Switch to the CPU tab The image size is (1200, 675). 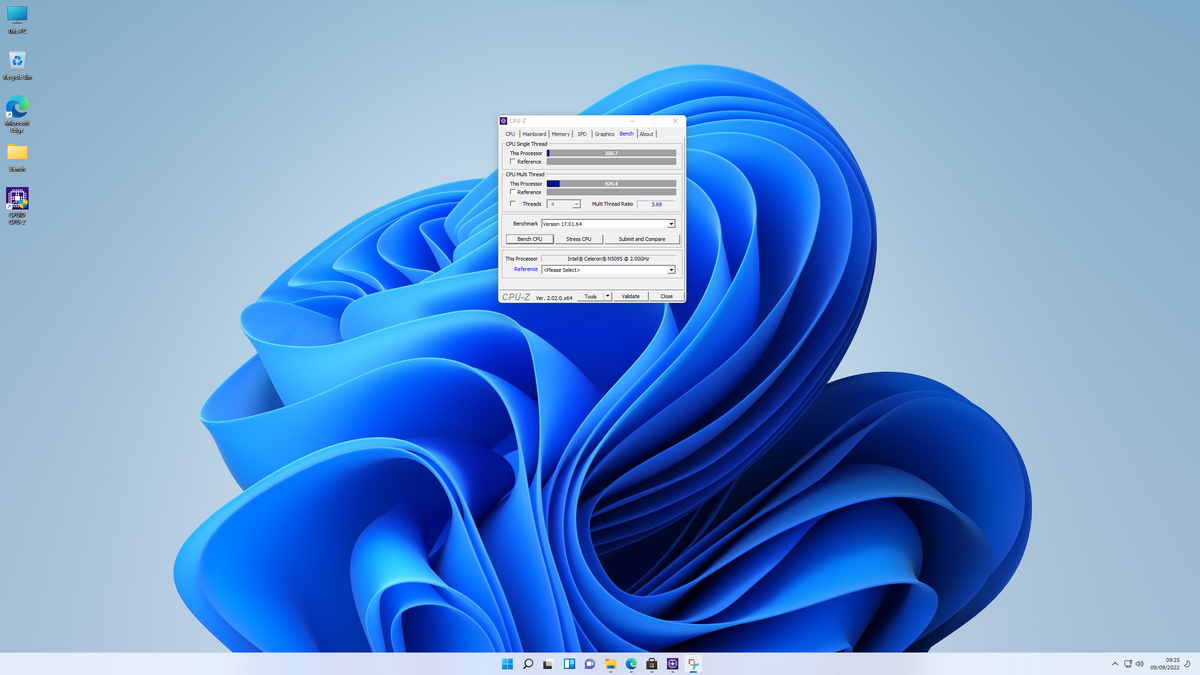coord(510,134)
